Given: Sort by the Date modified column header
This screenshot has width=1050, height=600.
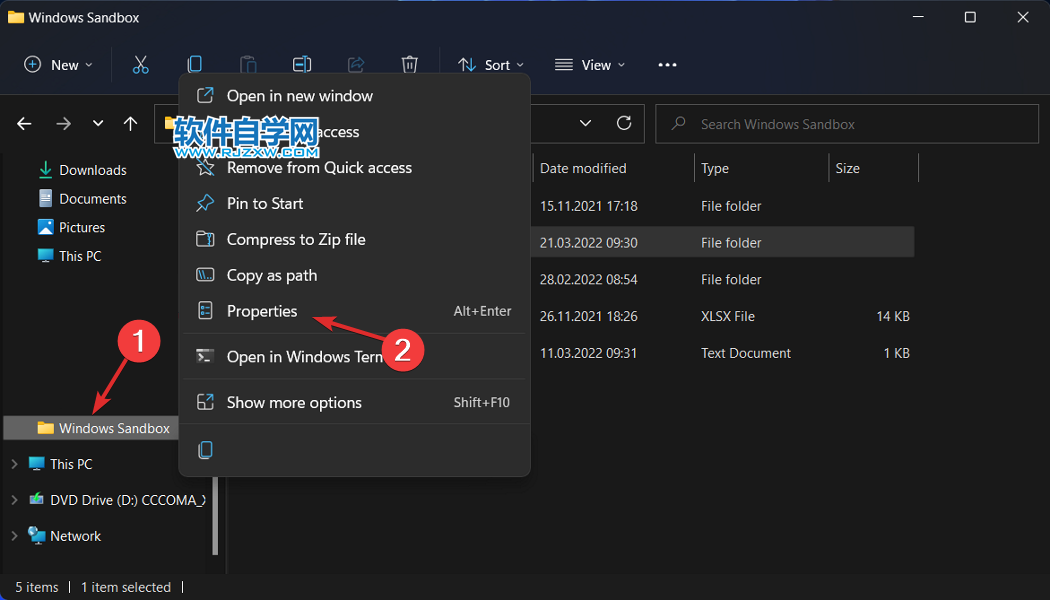Looking at the screenshot, I should coord(583,168).
